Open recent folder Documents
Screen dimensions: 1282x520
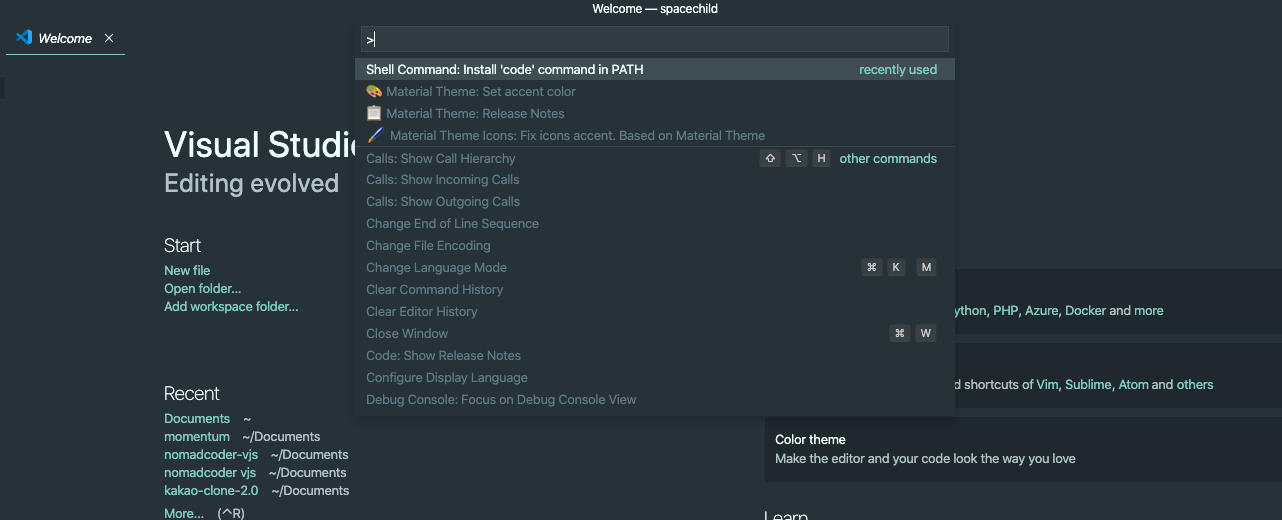coord(197,418)
